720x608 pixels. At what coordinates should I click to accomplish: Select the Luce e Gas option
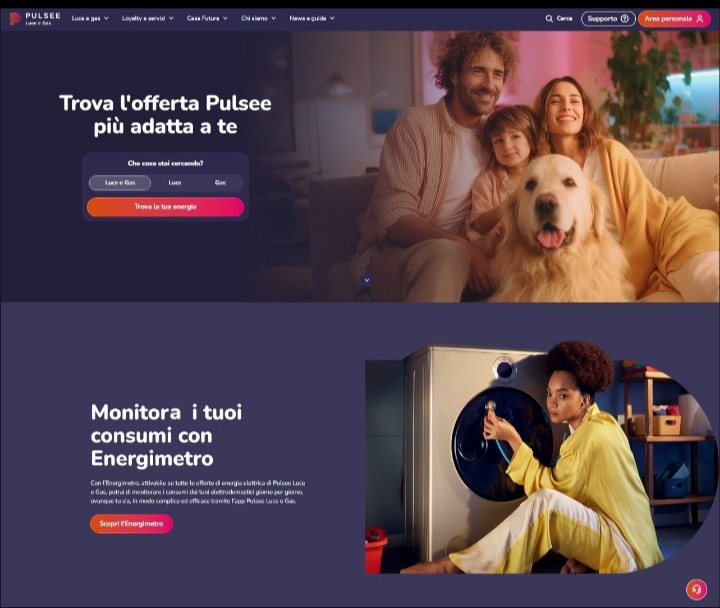(120, 182)
